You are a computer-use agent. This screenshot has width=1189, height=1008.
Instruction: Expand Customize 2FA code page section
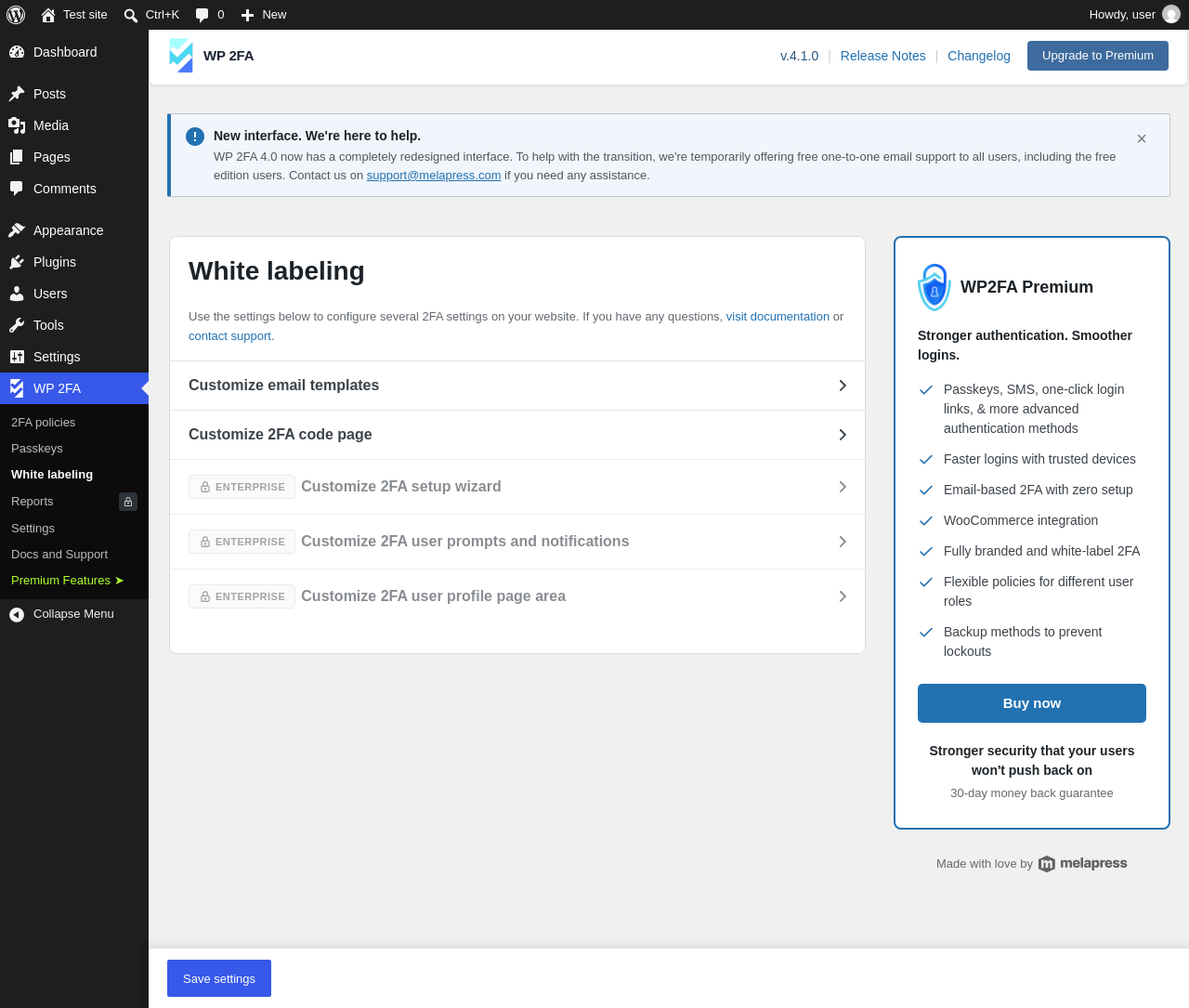[x=517, y=435]
